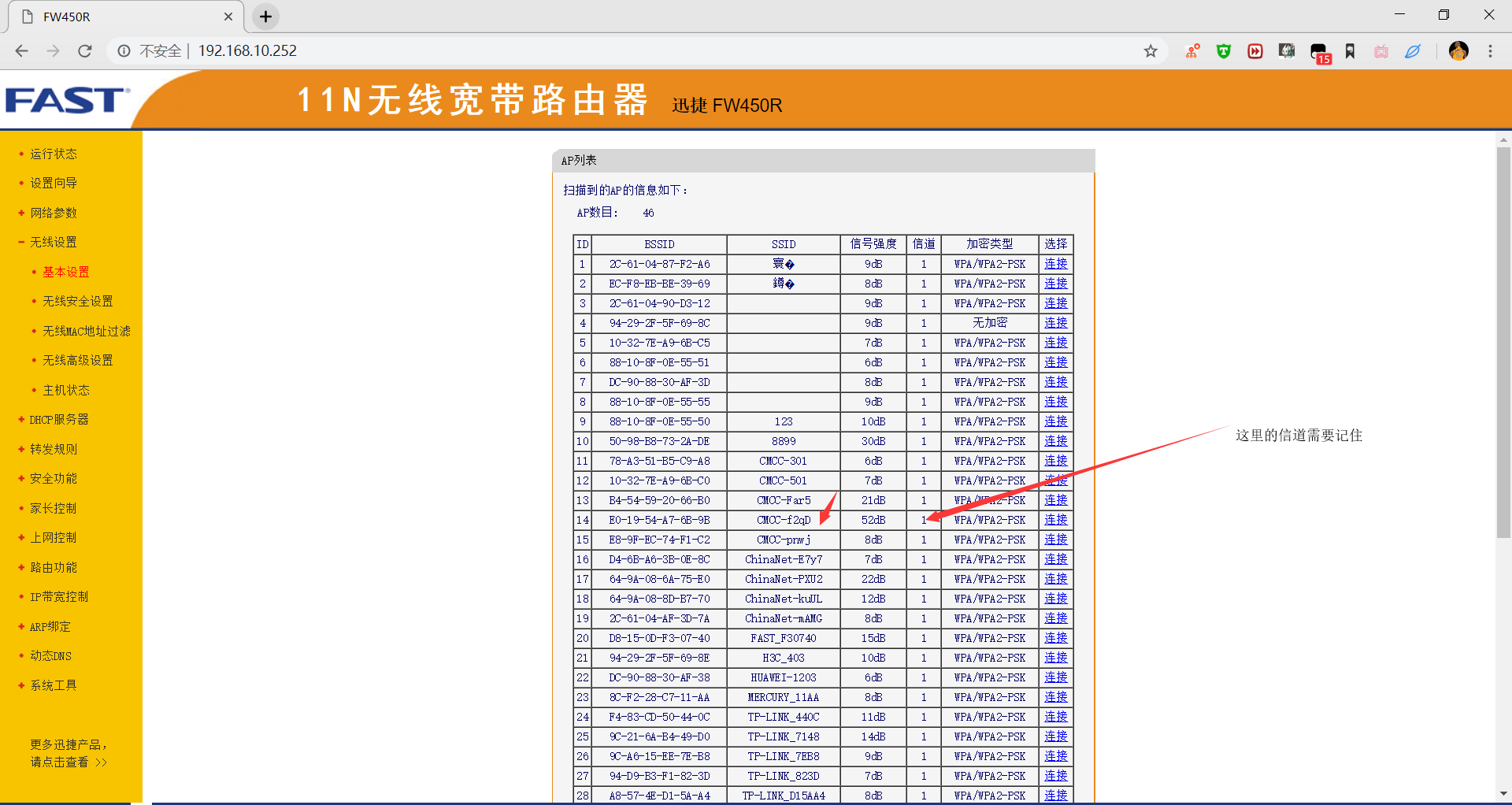Click the extension icon showing 15 notifications
Screen dimensions: 1512x805
tap(1319, 50)
